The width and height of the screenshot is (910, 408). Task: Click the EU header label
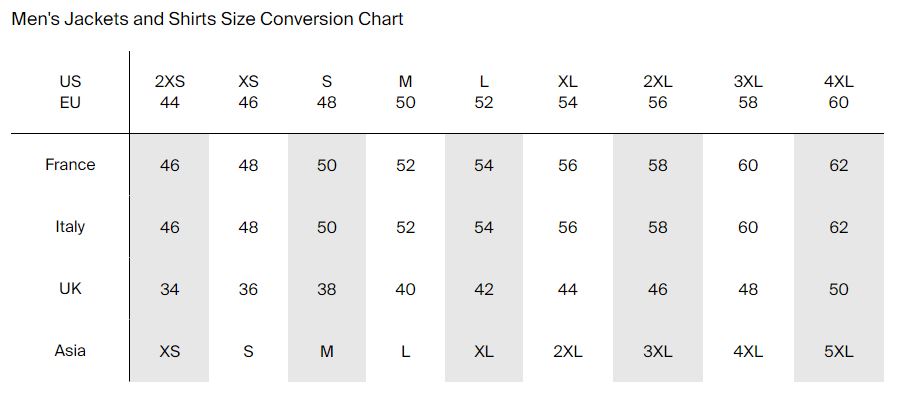[x=70, y=103]
